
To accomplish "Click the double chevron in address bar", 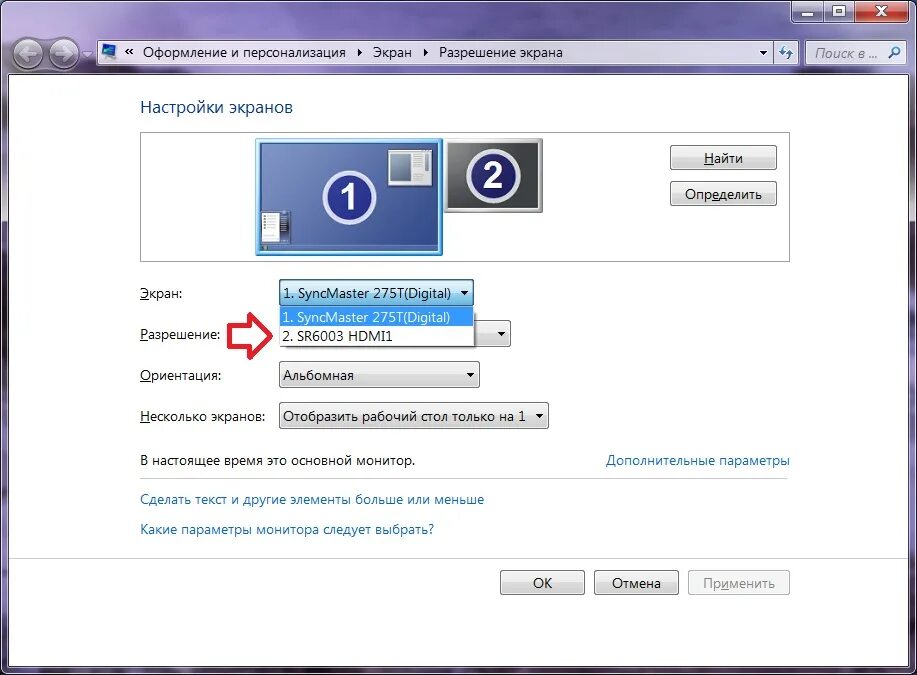I will 129,52.
